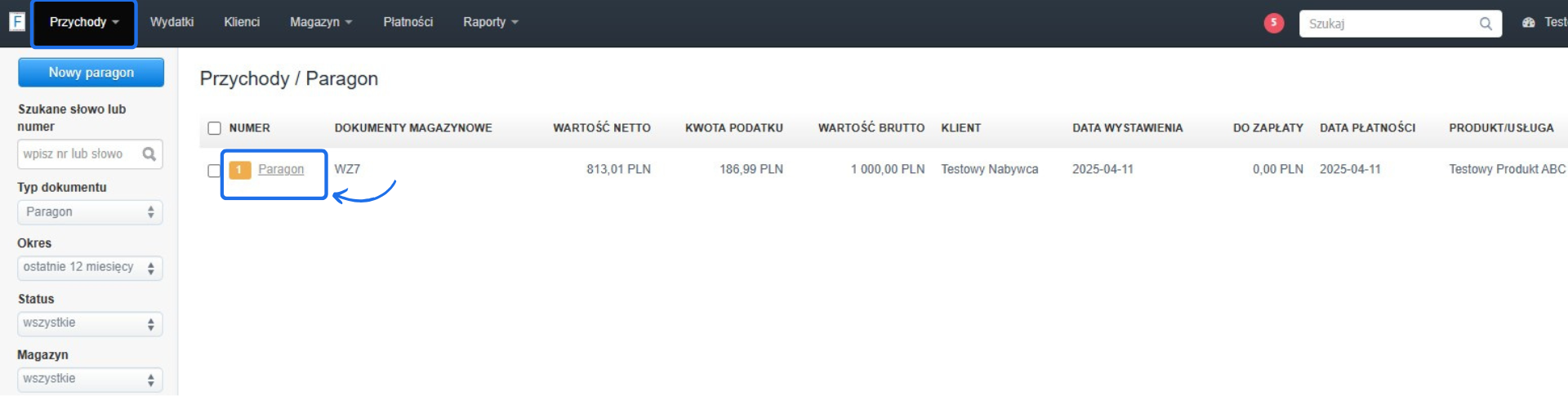Open the Typ dokumentu dropdown set to Paragon
This screenshot has width=1568, height=396.
tap(90, 212)
